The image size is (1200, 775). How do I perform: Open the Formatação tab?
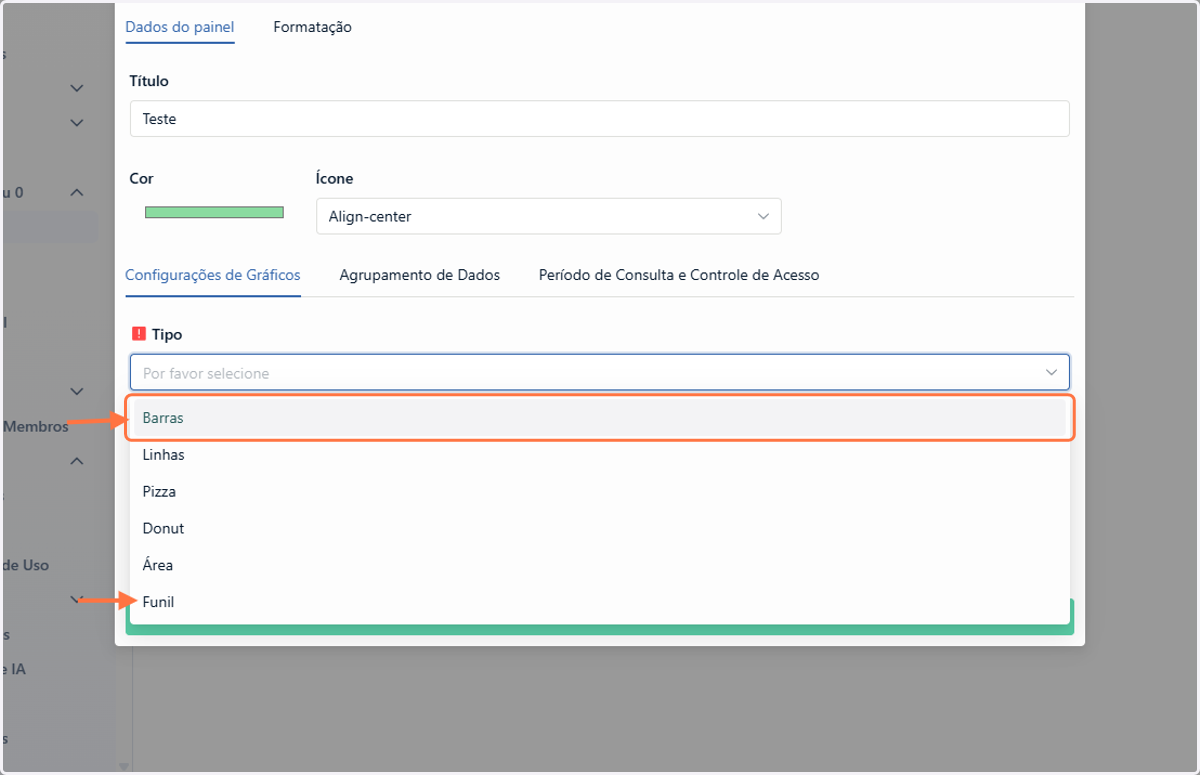coord(312,27)
